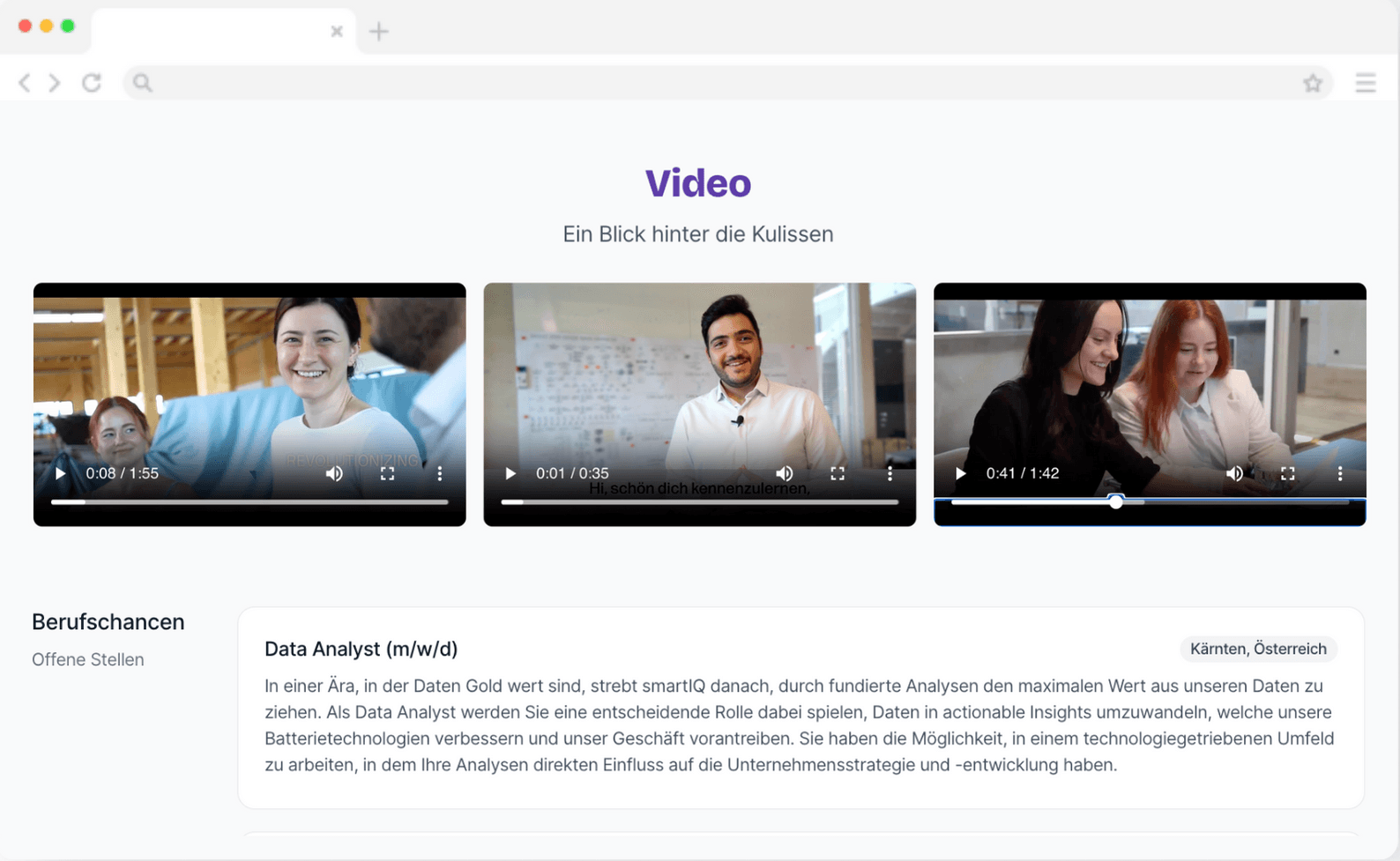This screenshot has width=1400, height=861.
Task: Click the address bar search field
Action: point(727,83)
